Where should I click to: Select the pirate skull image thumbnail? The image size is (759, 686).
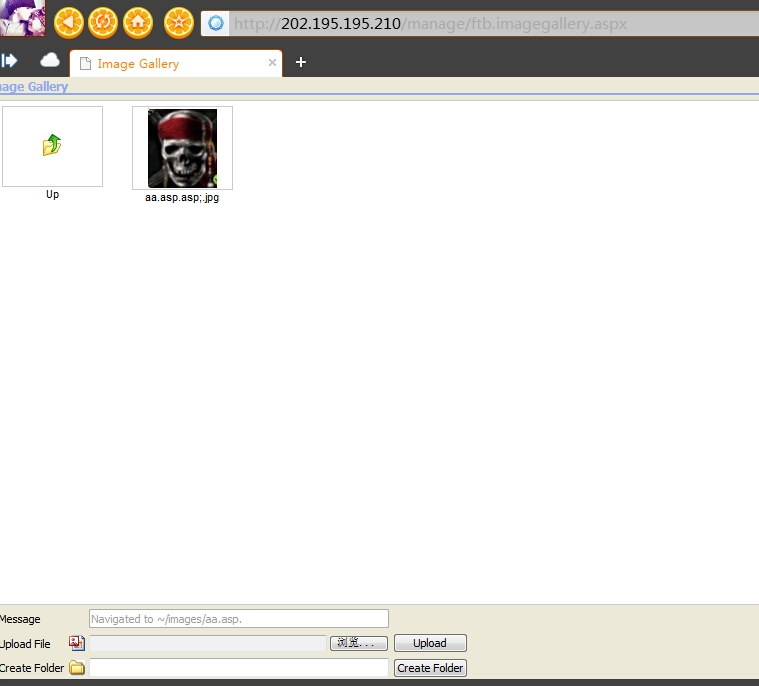click(x=182, y=148)
